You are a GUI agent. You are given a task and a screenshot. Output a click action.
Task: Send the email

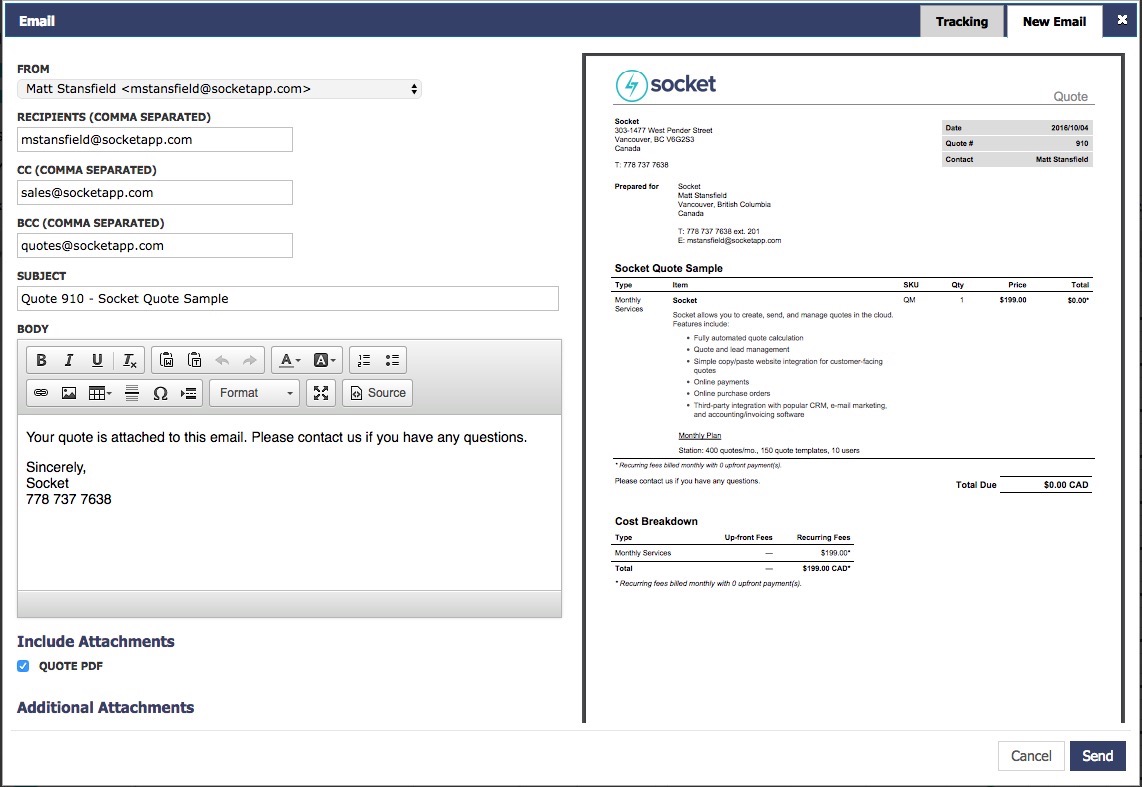(x=1098, y=756)
